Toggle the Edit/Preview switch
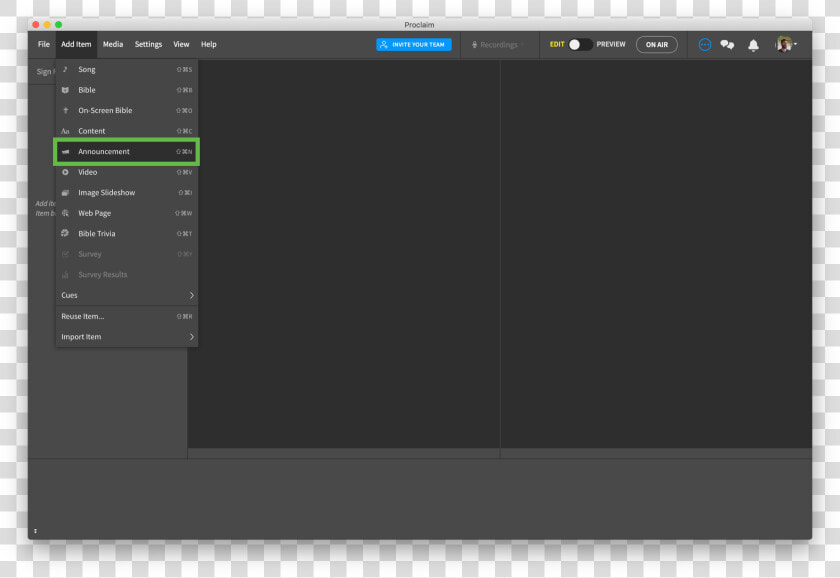The height and width of the screenshot is (578, 840). pyautogui.click(x=580, y=44)
